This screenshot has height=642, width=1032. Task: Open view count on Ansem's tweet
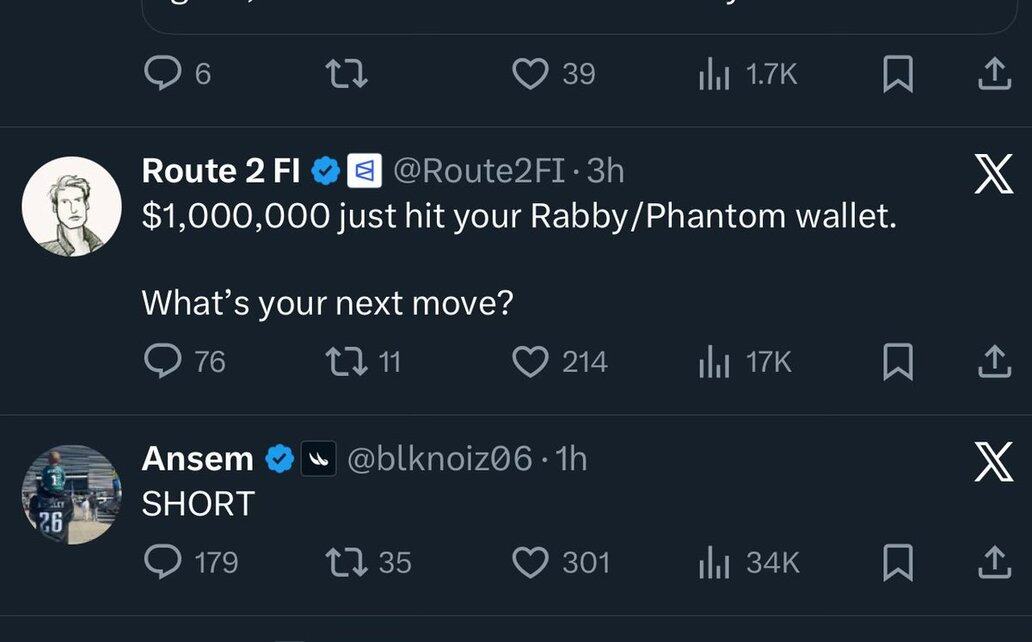coord(711,562)
